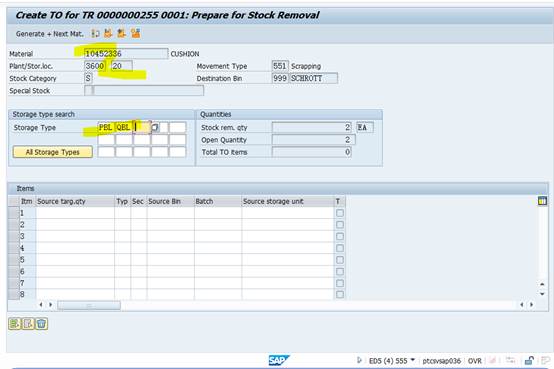Toggle the OVR insert mode indicator

(x=475, y=361)
